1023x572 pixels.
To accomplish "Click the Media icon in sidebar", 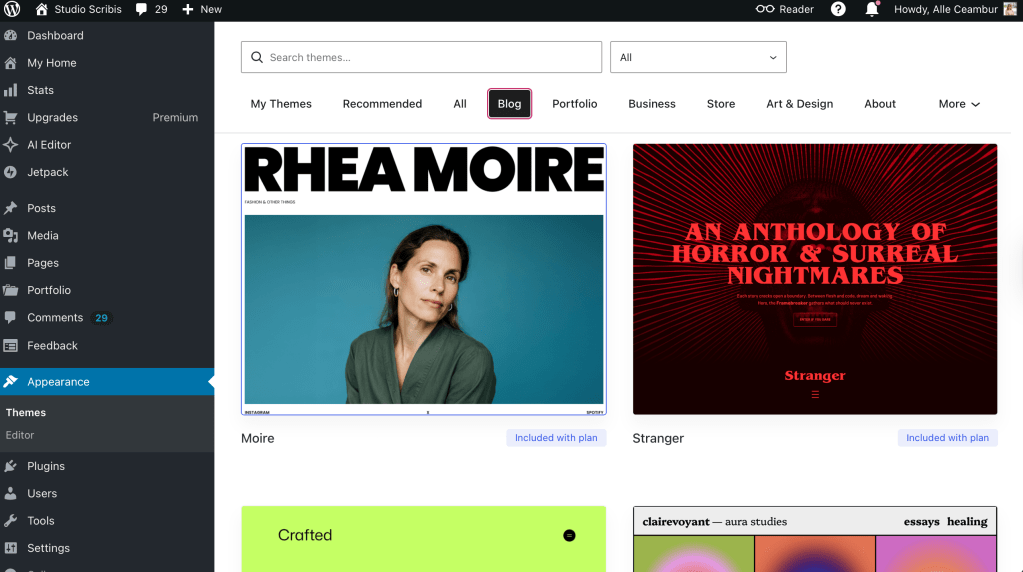I will tap(10, 235).
